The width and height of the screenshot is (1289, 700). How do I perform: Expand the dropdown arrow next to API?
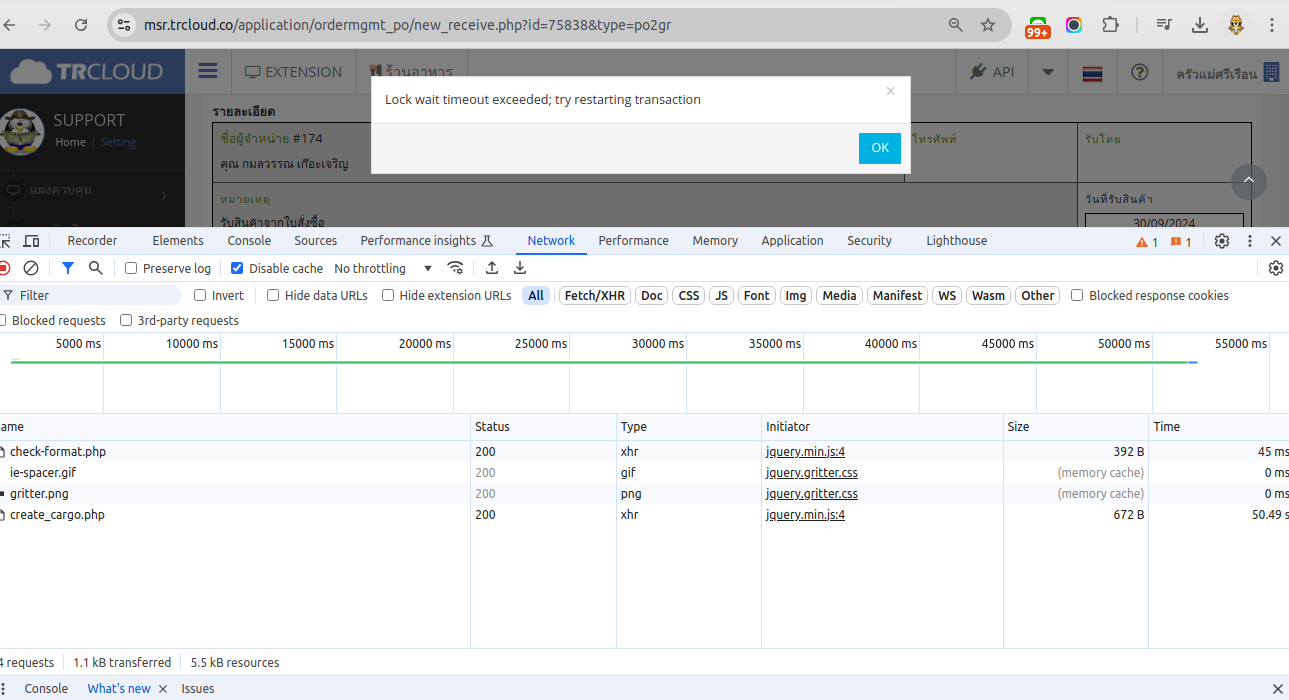click(1048, 72)
